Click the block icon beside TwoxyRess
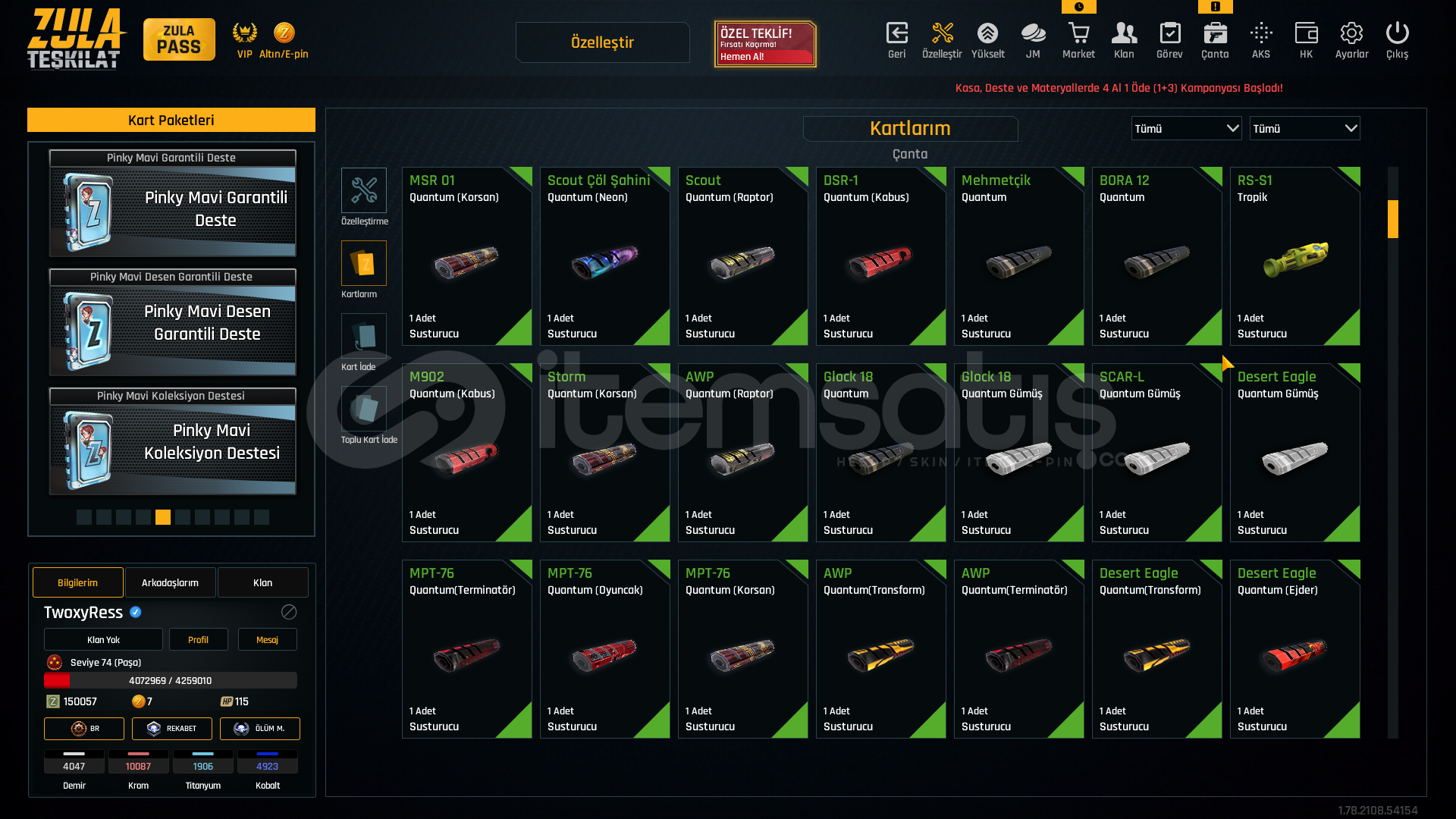This screenshot has height=819, width=1456. [289, 612]
